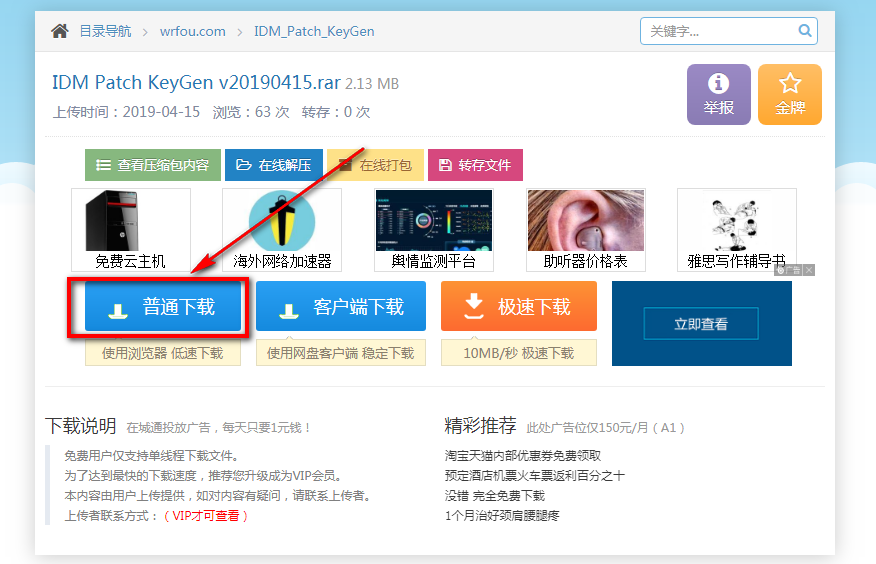Click the home icon in breadcrumb
The width and height of the screenshot is (876, 564).
tap(60, 31)
